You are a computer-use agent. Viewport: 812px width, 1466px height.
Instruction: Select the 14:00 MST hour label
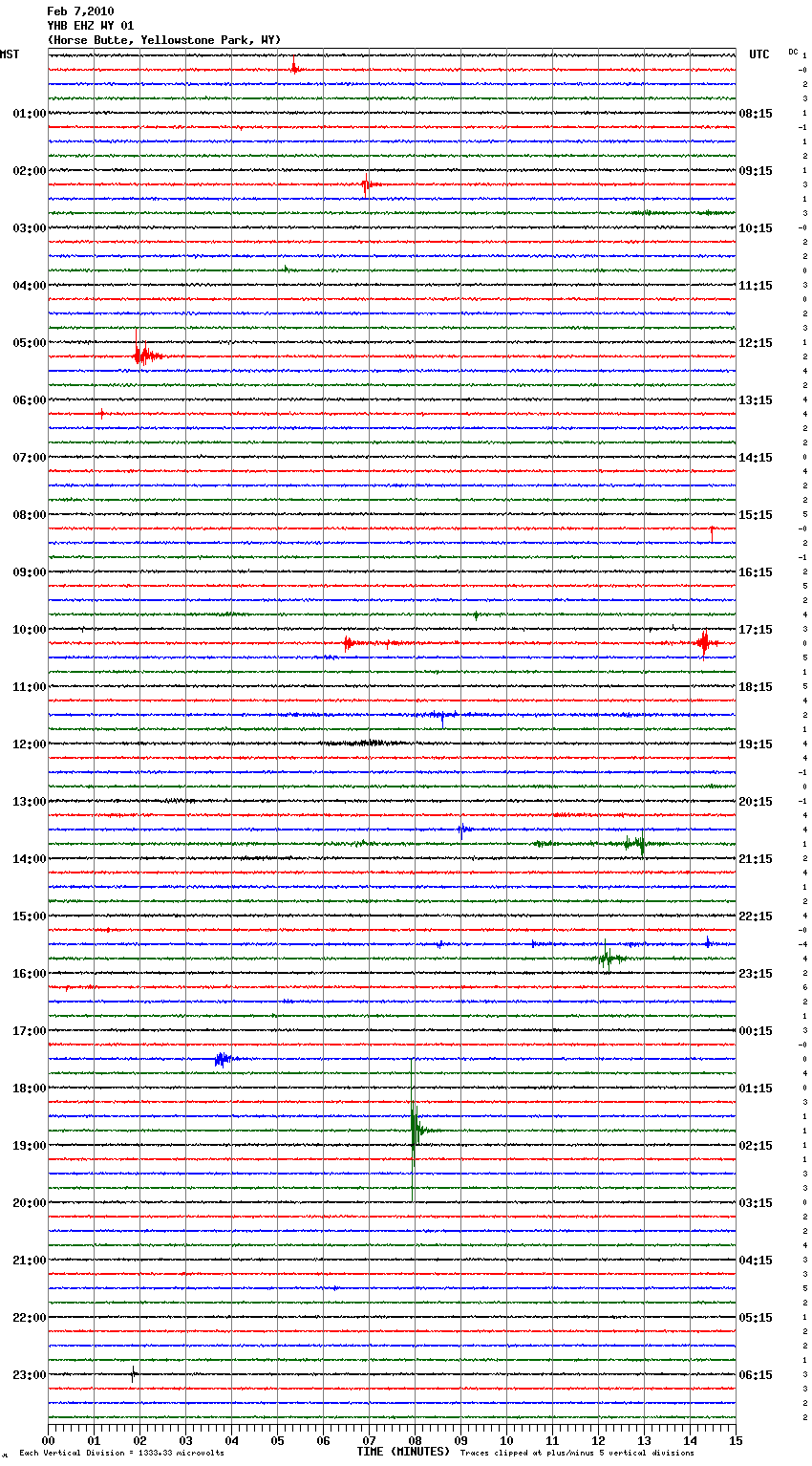click(x=29, y=859)
